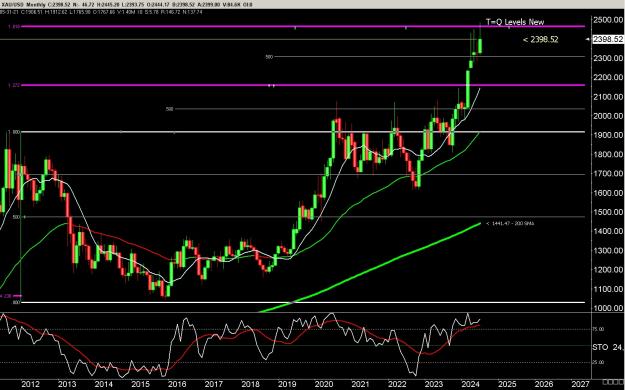This screenshot has height=390, width=625.
Task: Click the 75.00 stochastic level label
Action: (599, 329)
